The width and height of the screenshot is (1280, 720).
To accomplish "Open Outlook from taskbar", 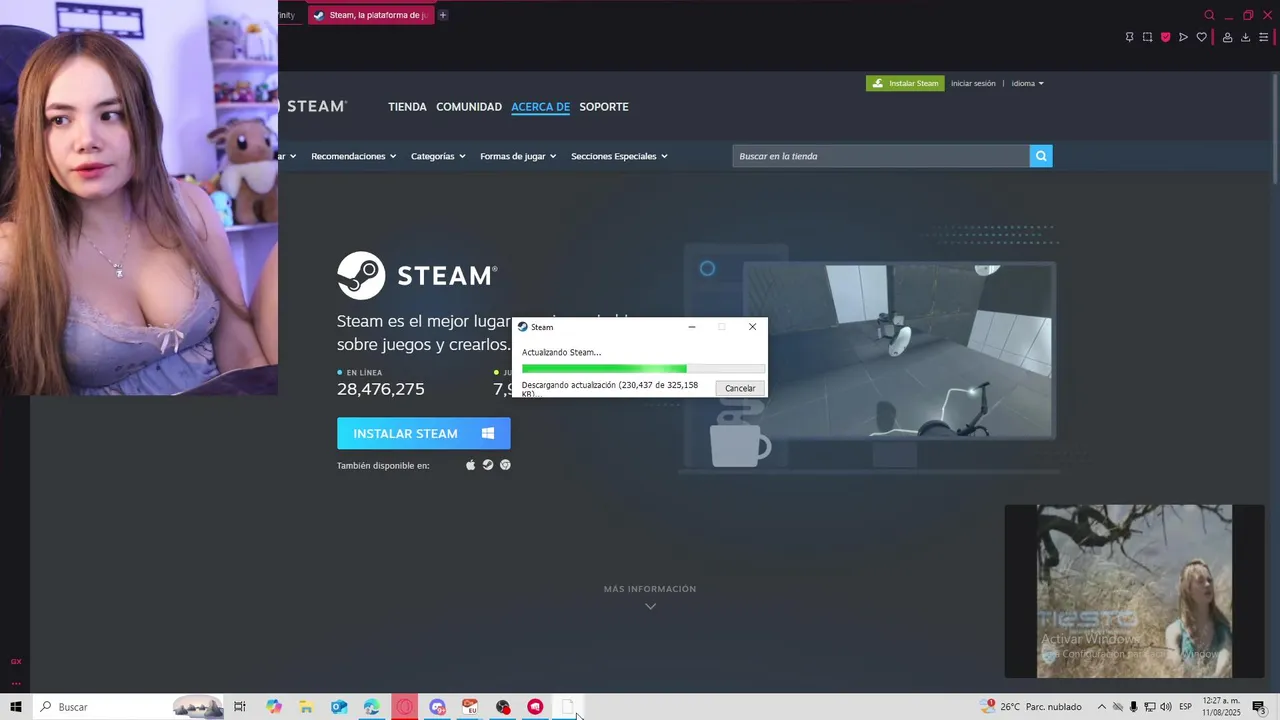I will [339, 707].
